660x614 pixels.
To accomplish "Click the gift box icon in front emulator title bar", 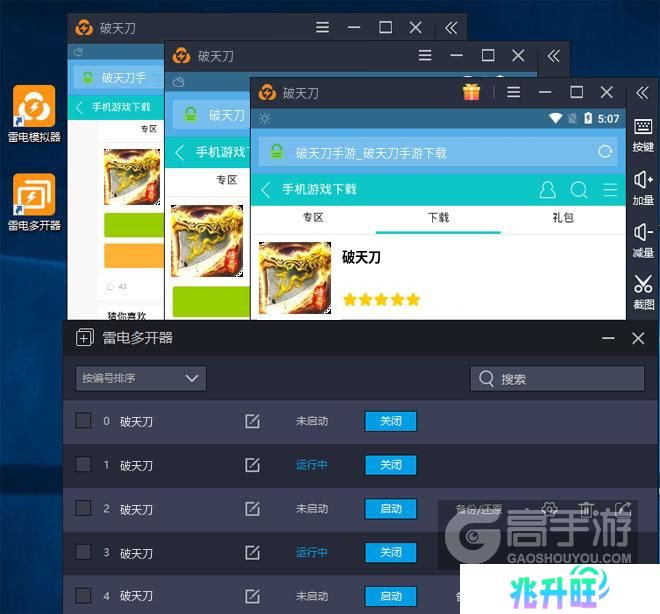I will 471,92.
